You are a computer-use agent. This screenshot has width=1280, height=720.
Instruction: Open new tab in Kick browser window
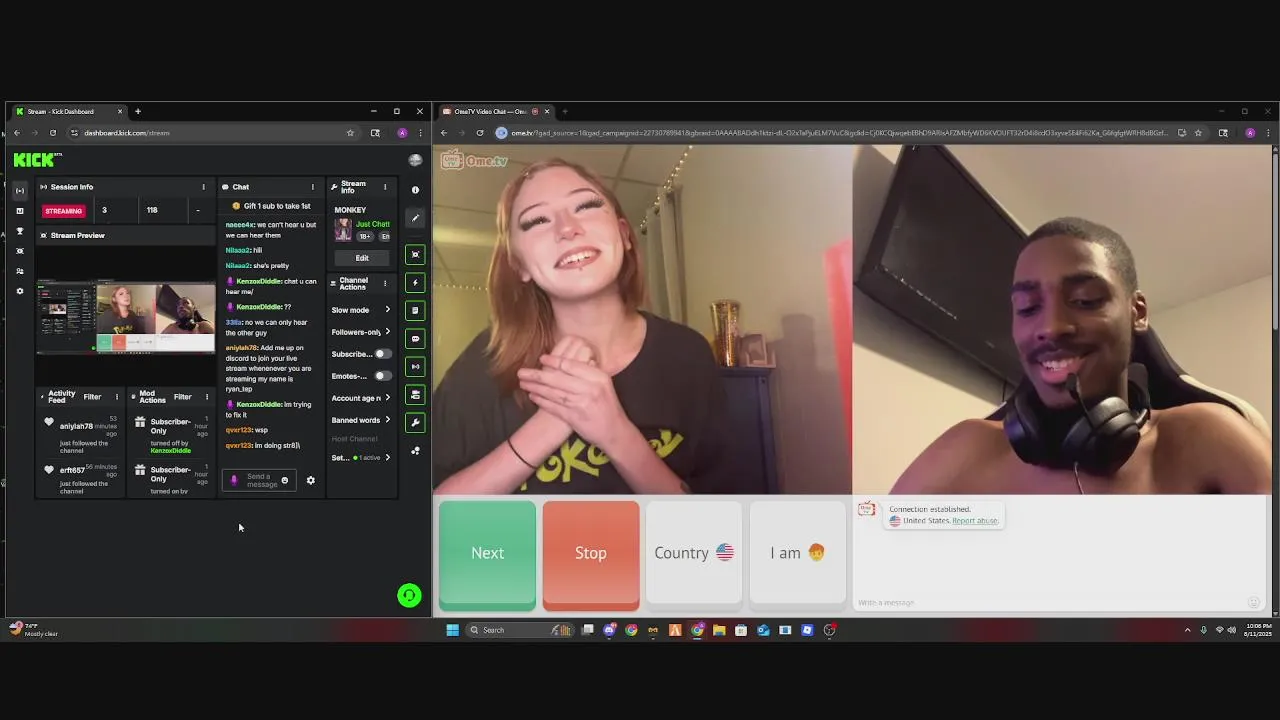click(138, 111)
